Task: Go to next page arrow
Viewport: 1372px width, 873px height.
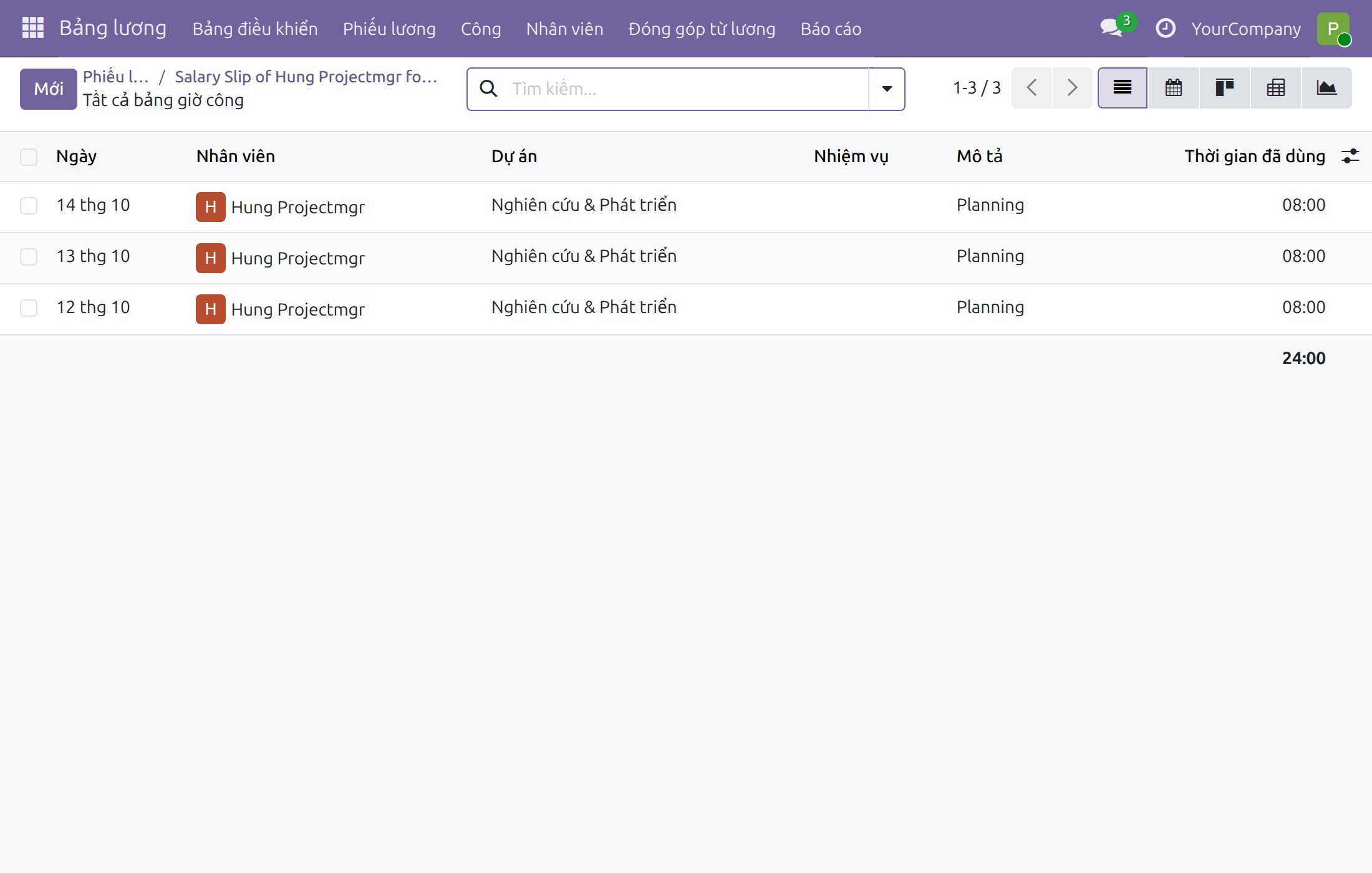Action: pyautogui.click(x=1071, y=88)
